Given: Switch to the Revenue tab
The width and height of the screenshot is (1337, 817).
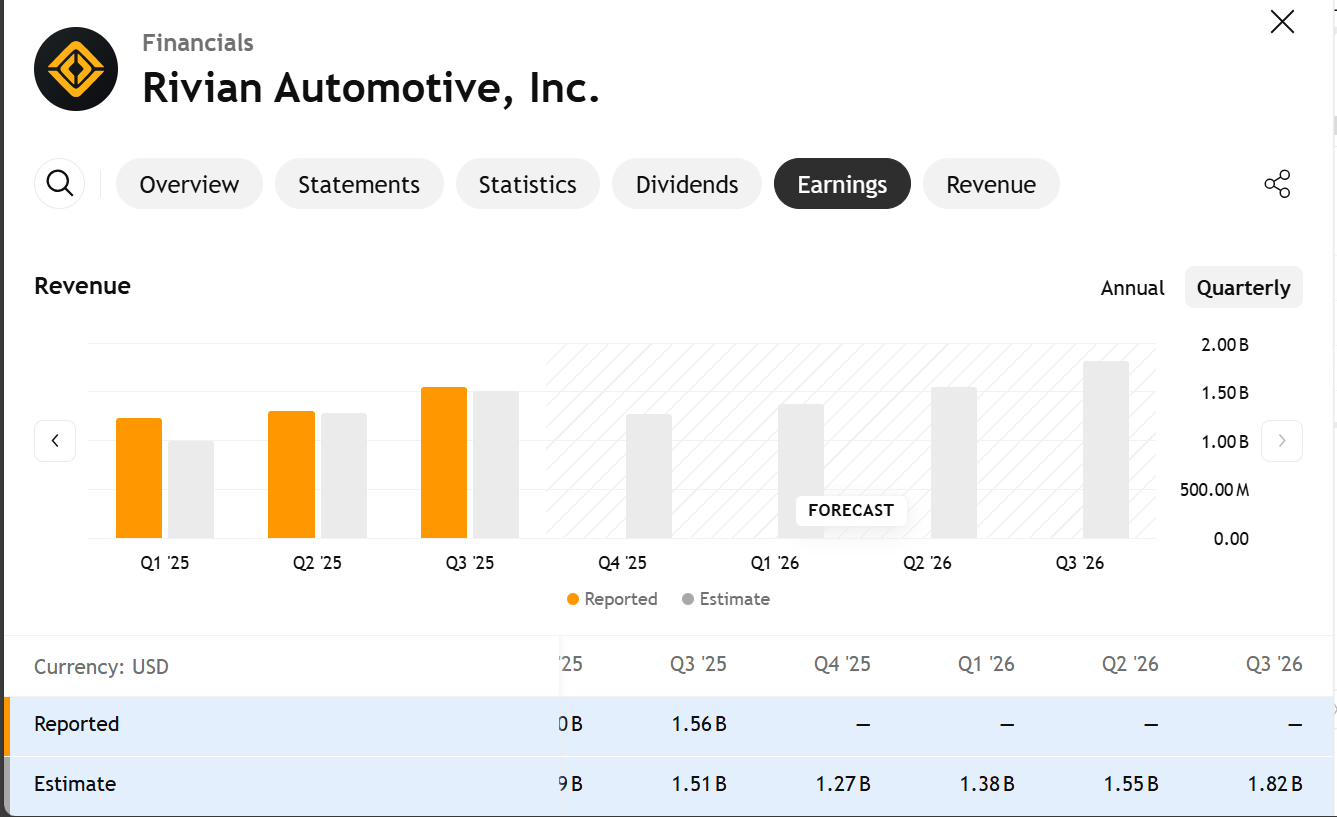Looking at the screenshot, I should (990, 184).
